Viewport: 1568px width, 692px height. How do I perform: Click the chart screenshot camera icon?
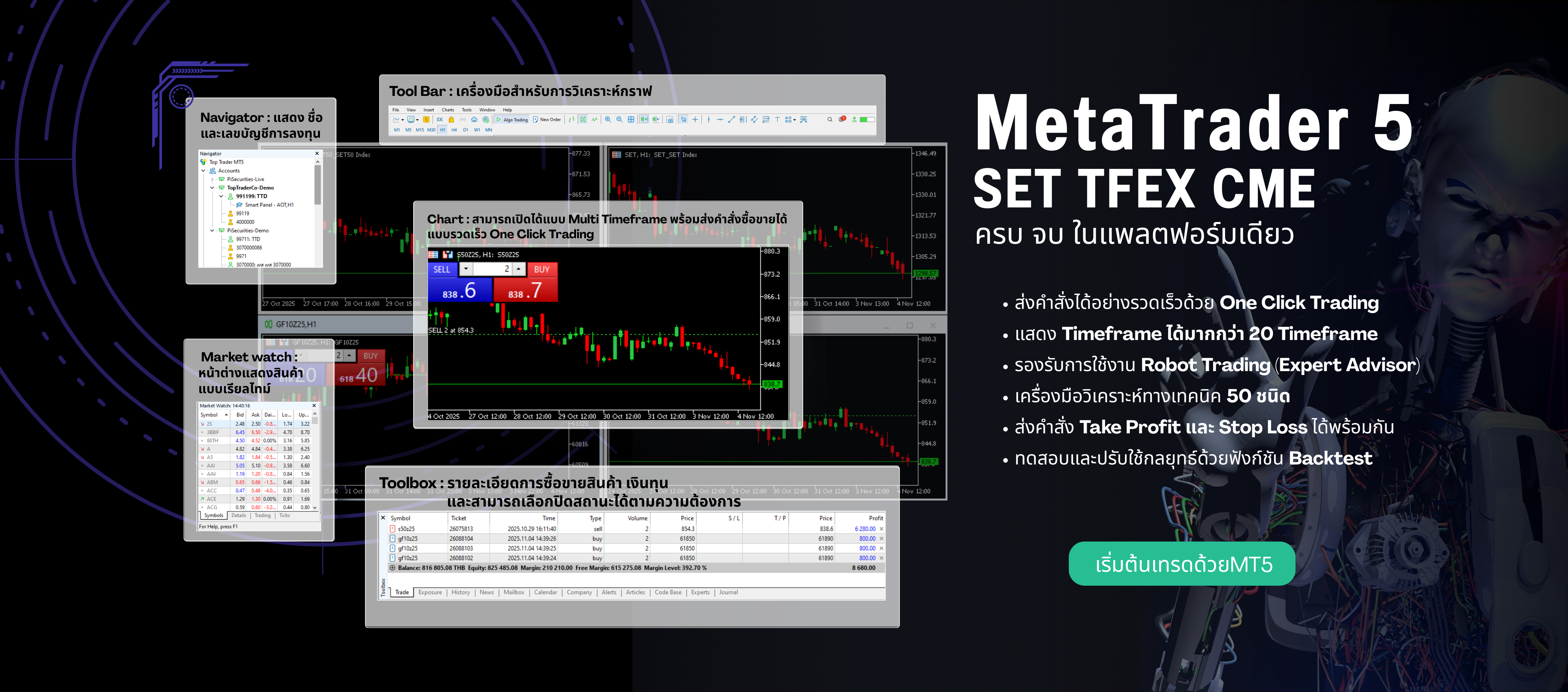coord(670,119)
